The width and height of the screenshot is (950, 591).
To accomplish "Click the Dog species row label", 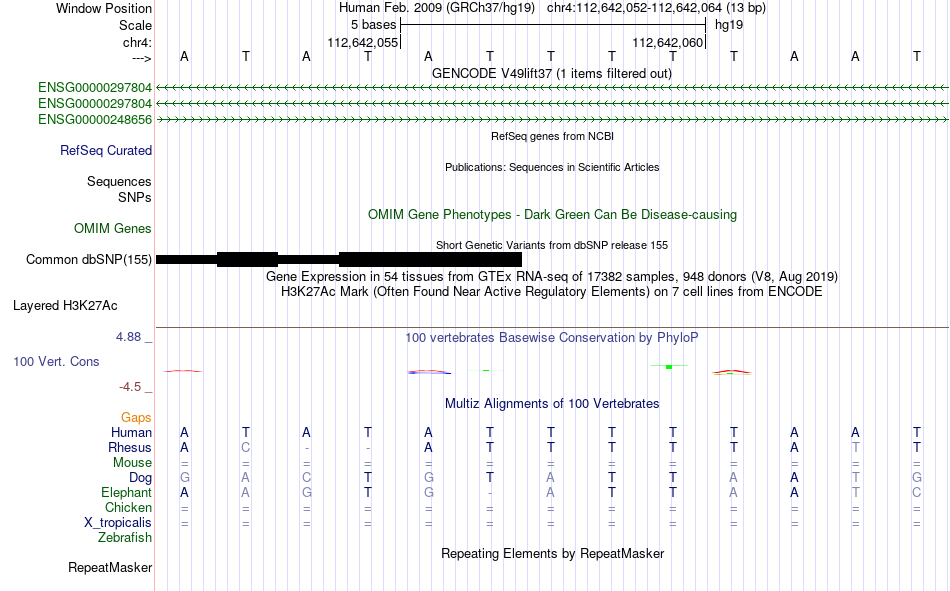I will point(141,478).
